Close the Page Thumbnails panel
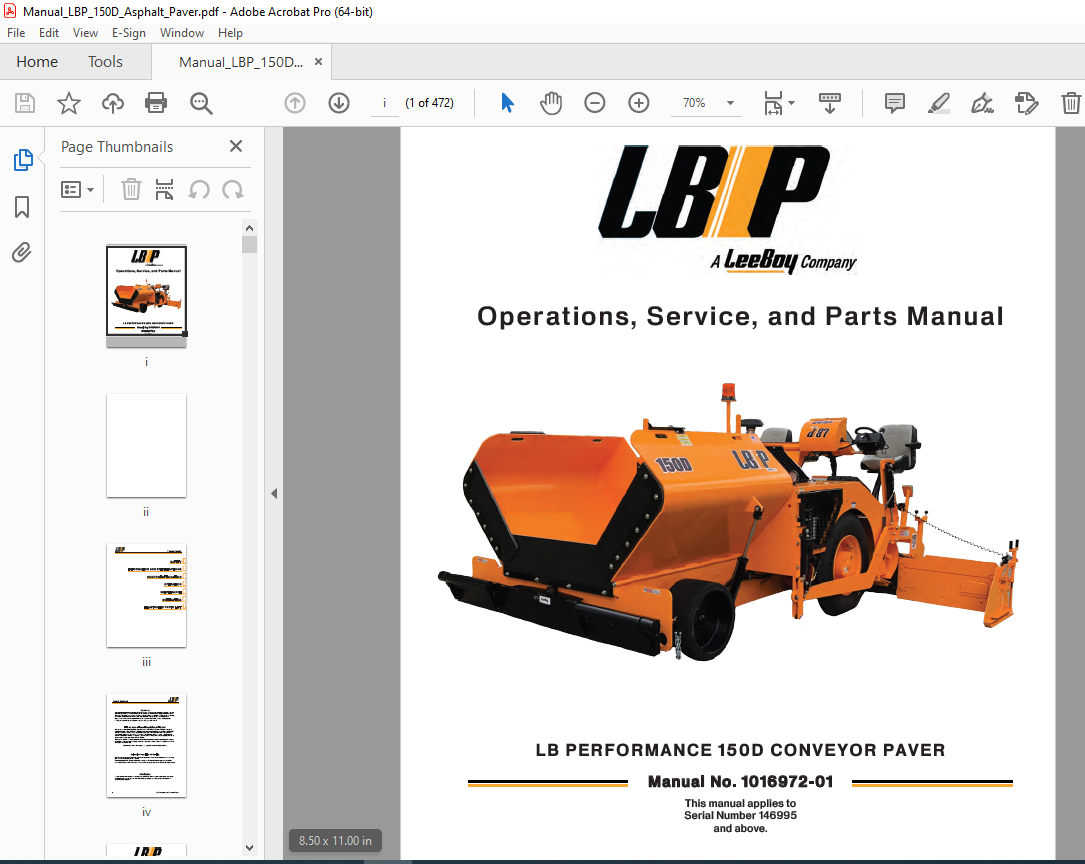Viewport: 1085px width, 864px height. pyautogui.click(x=235, y=146)
